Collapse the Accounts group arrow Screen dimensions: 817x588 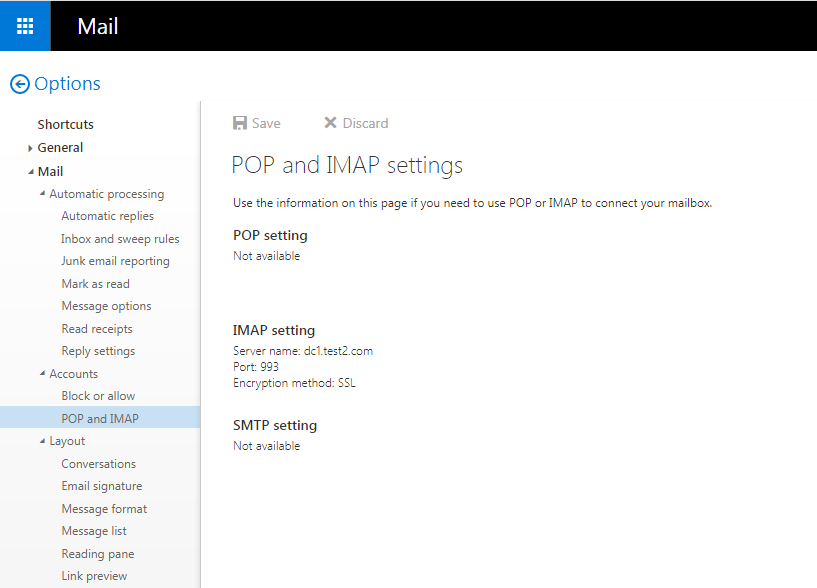42,374
